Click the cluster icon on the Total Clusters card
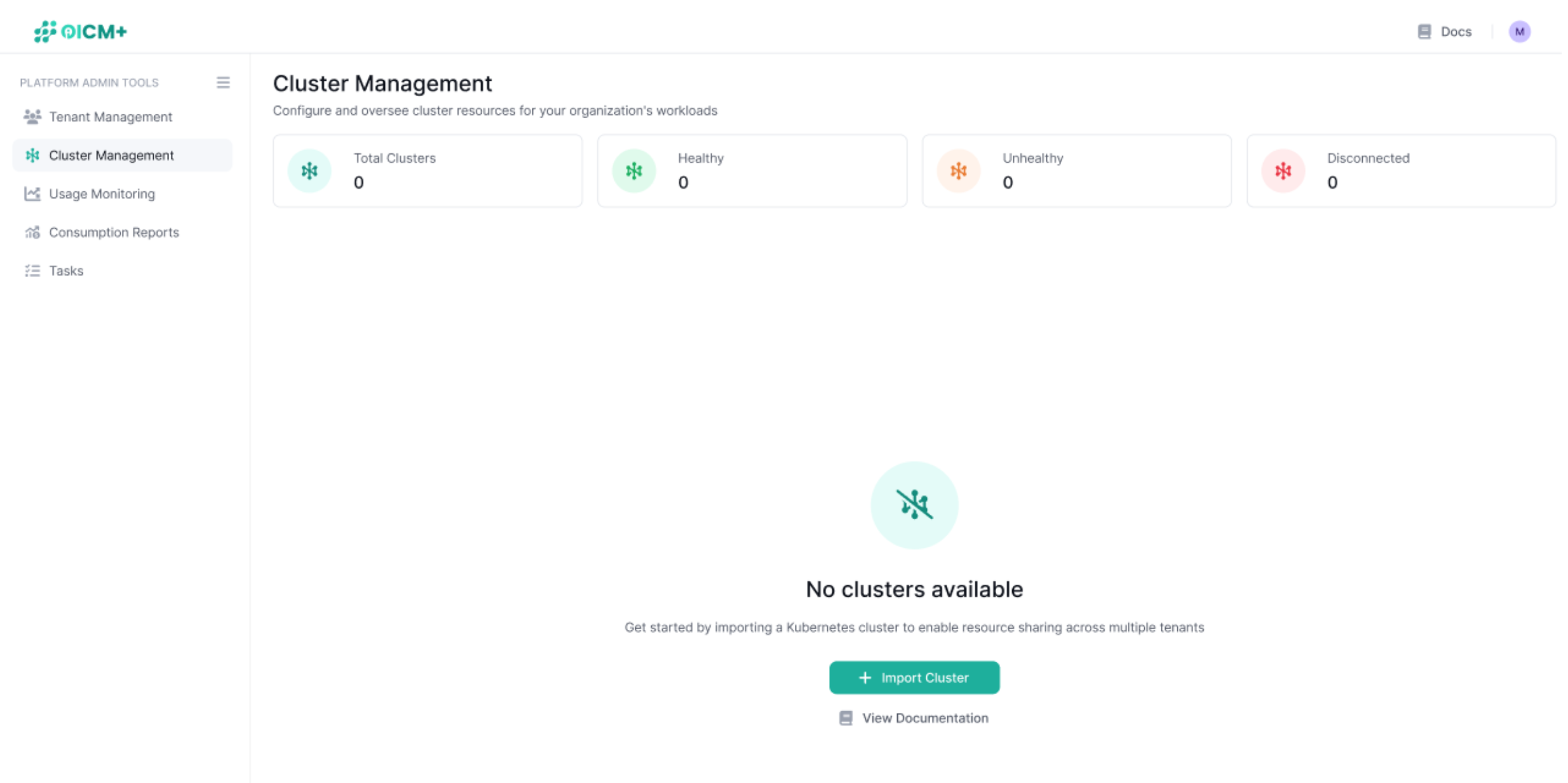1568x783 pixels. [x=309, y=170]
